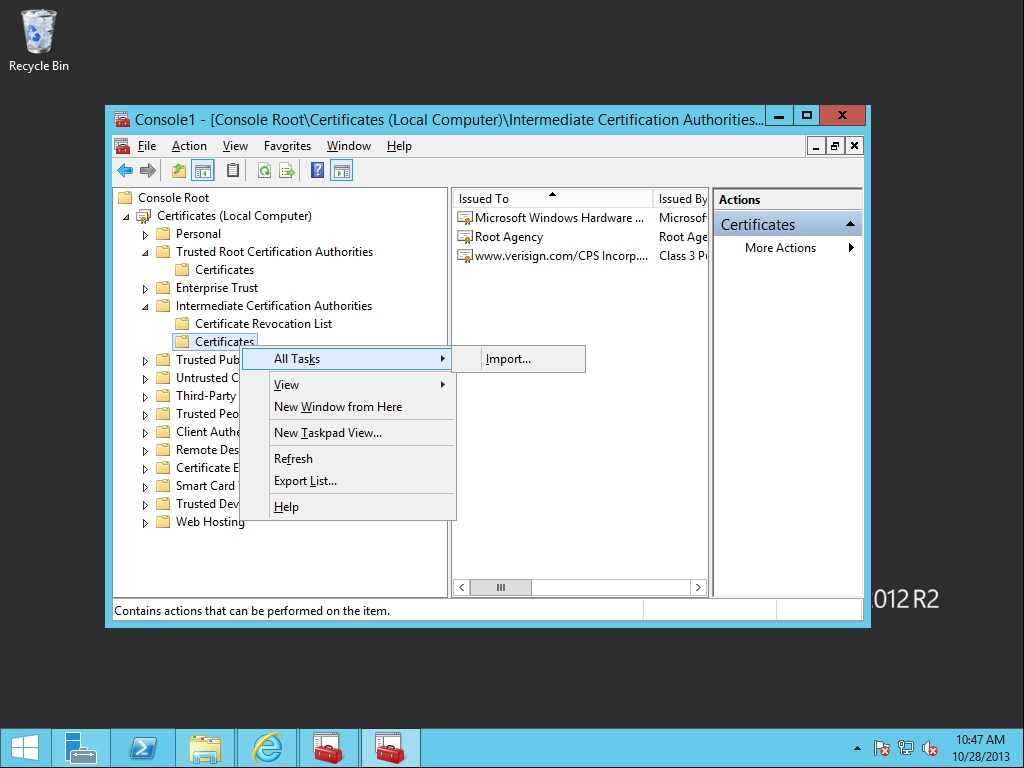Choose Import... from the All Tasks submenu

508,359
